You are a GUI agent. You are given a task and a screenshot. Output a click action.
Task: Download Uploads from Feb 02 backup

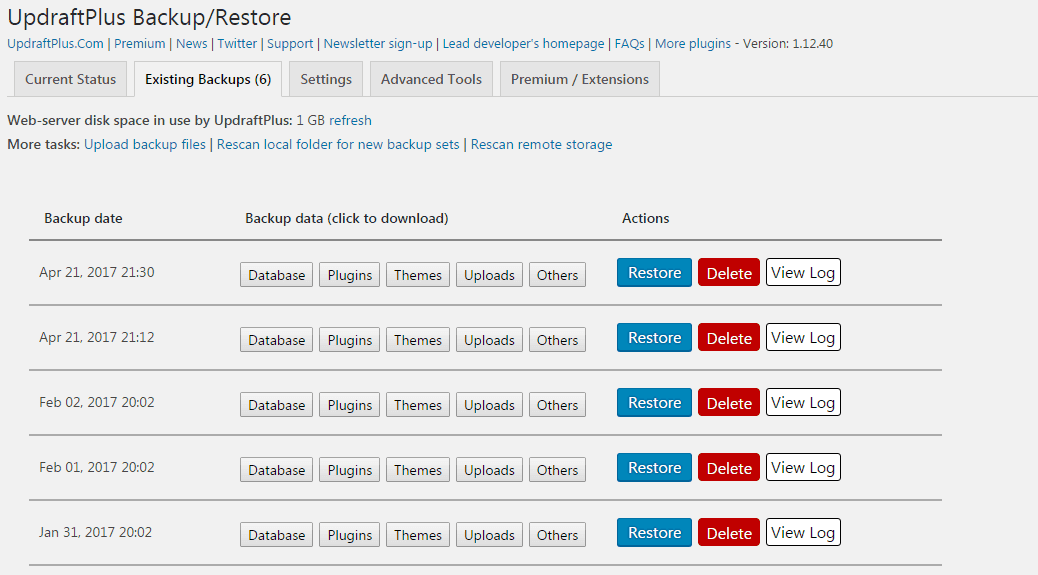489,405
